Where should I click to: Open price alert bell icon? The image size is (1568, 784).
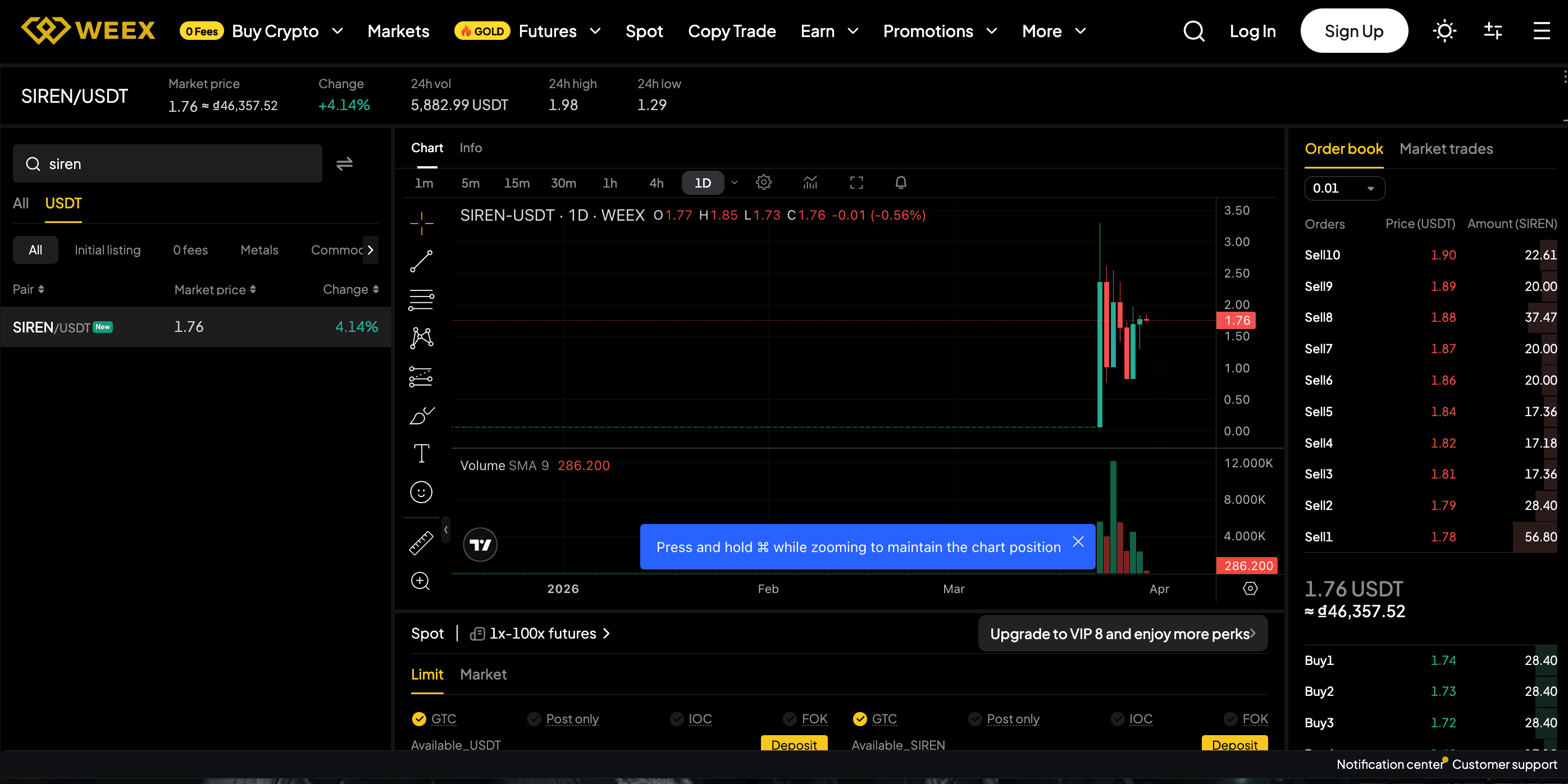pyautogui.click(x=901, y=183)
